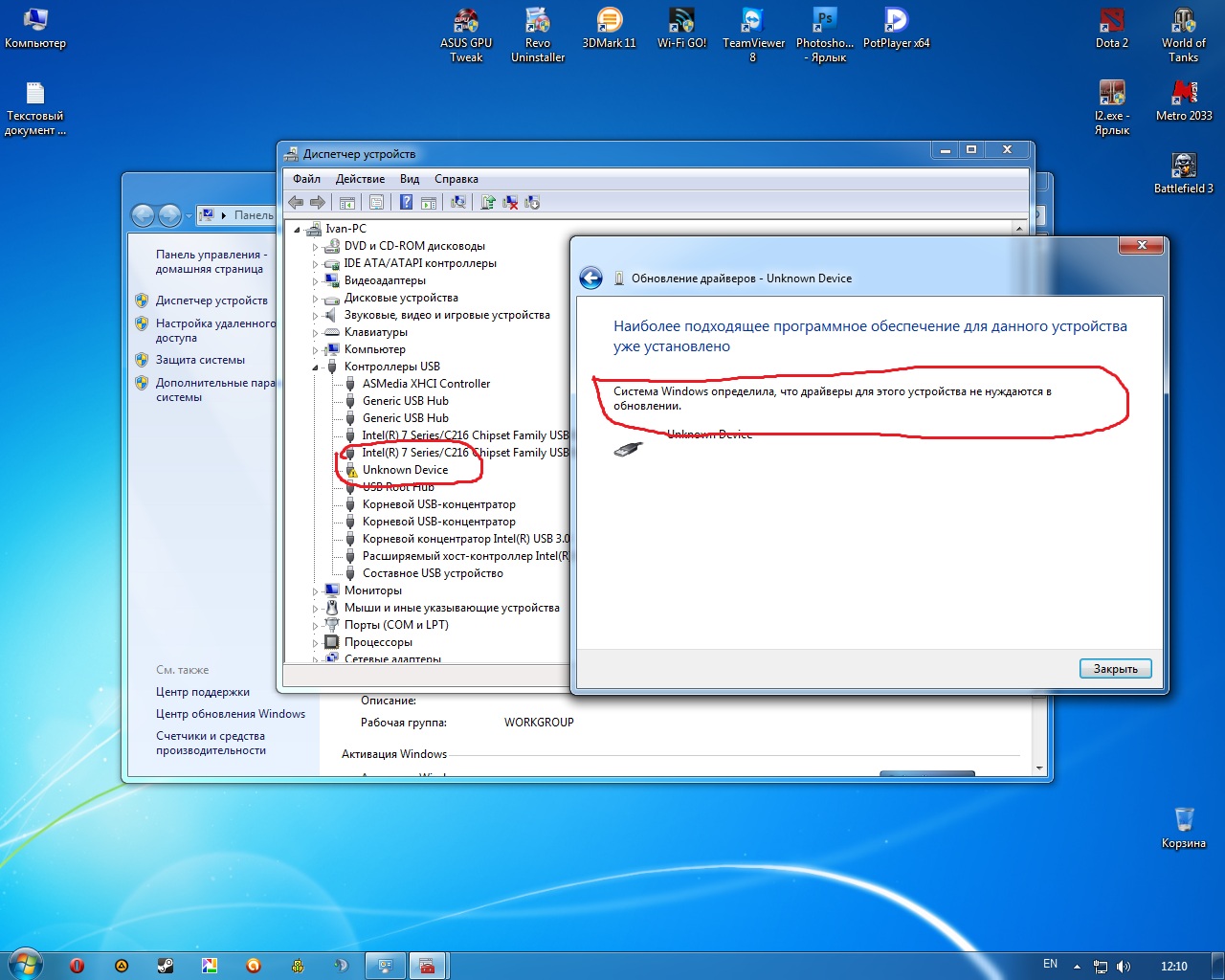1225x980 pixels.
Task: Click the Uninstall device icon with red X
Action: [510, 202]
